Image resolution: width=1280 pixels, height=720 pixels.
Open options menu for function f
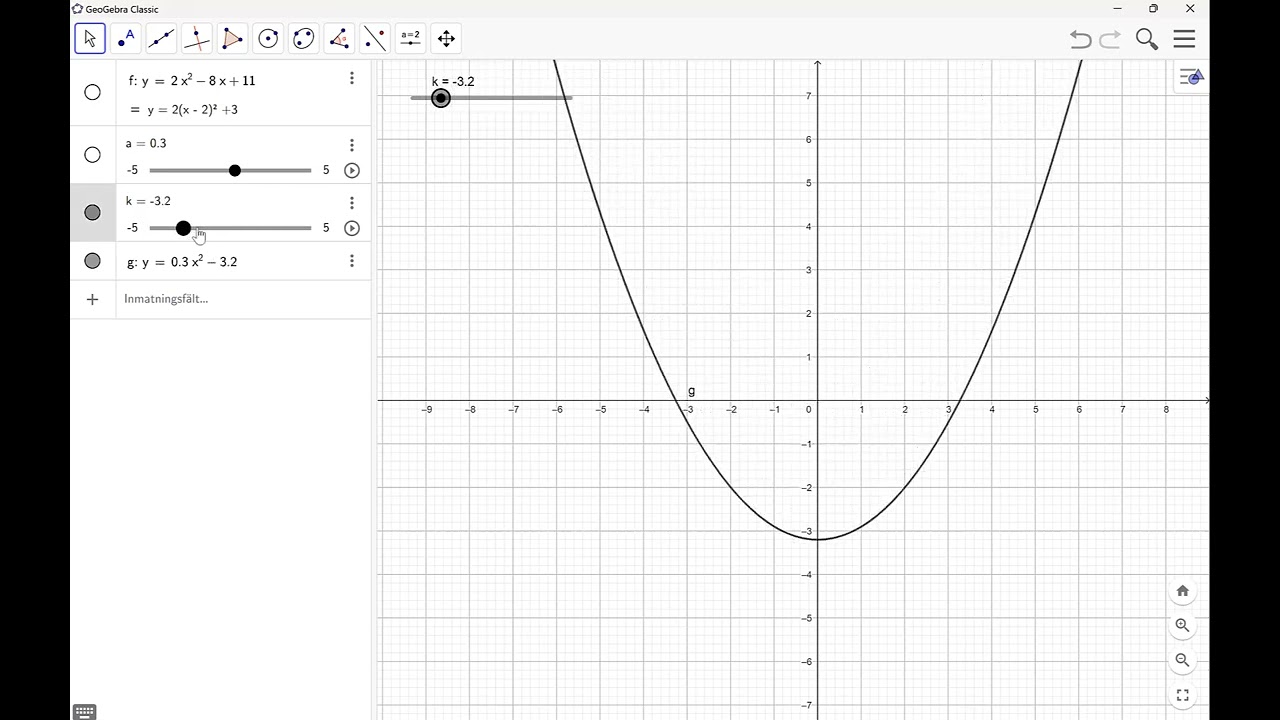(352, 78)
